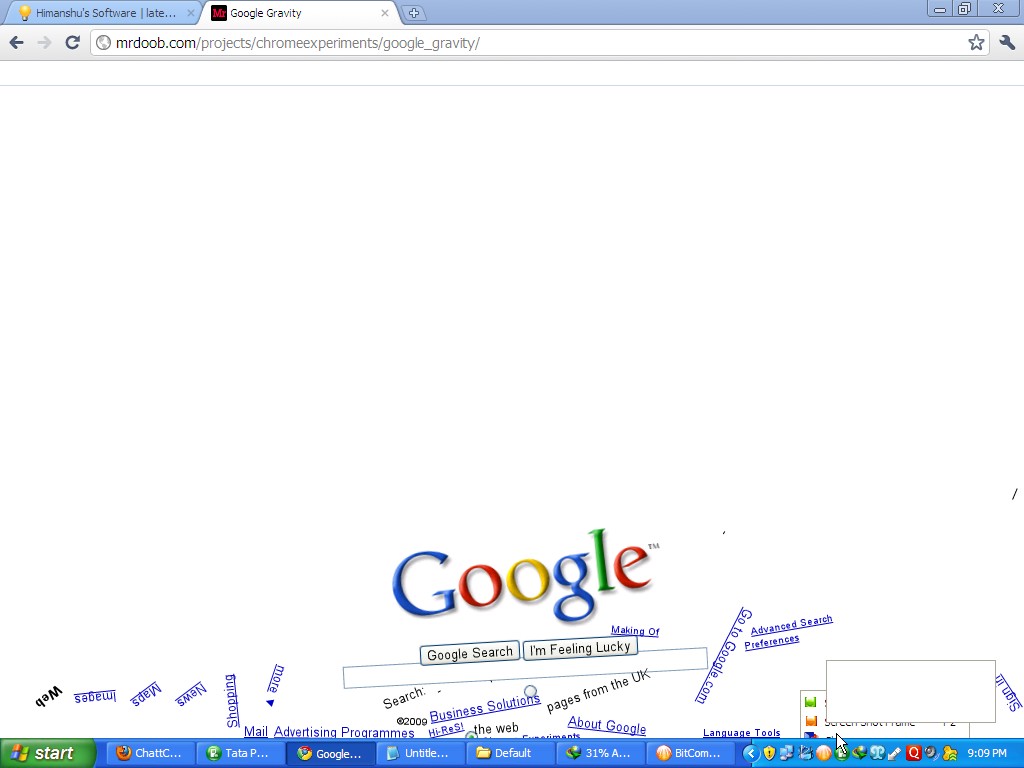Screen dimensions: 1024x768
Task: Follow the Go to Google.com link
Action: [724, 655]
